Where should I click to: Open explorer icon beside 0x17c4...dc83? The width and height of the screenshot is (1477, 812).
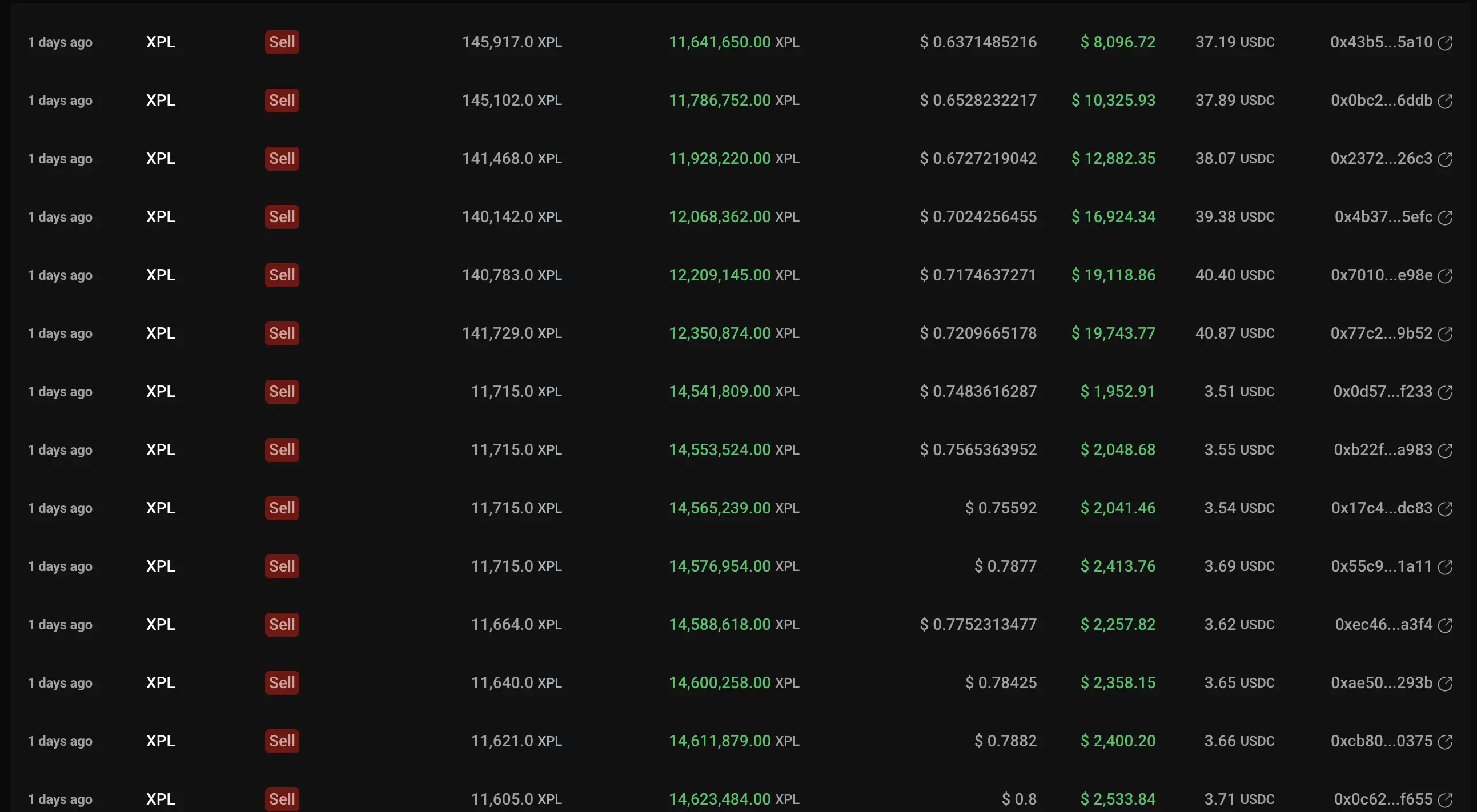(1445, 509)
